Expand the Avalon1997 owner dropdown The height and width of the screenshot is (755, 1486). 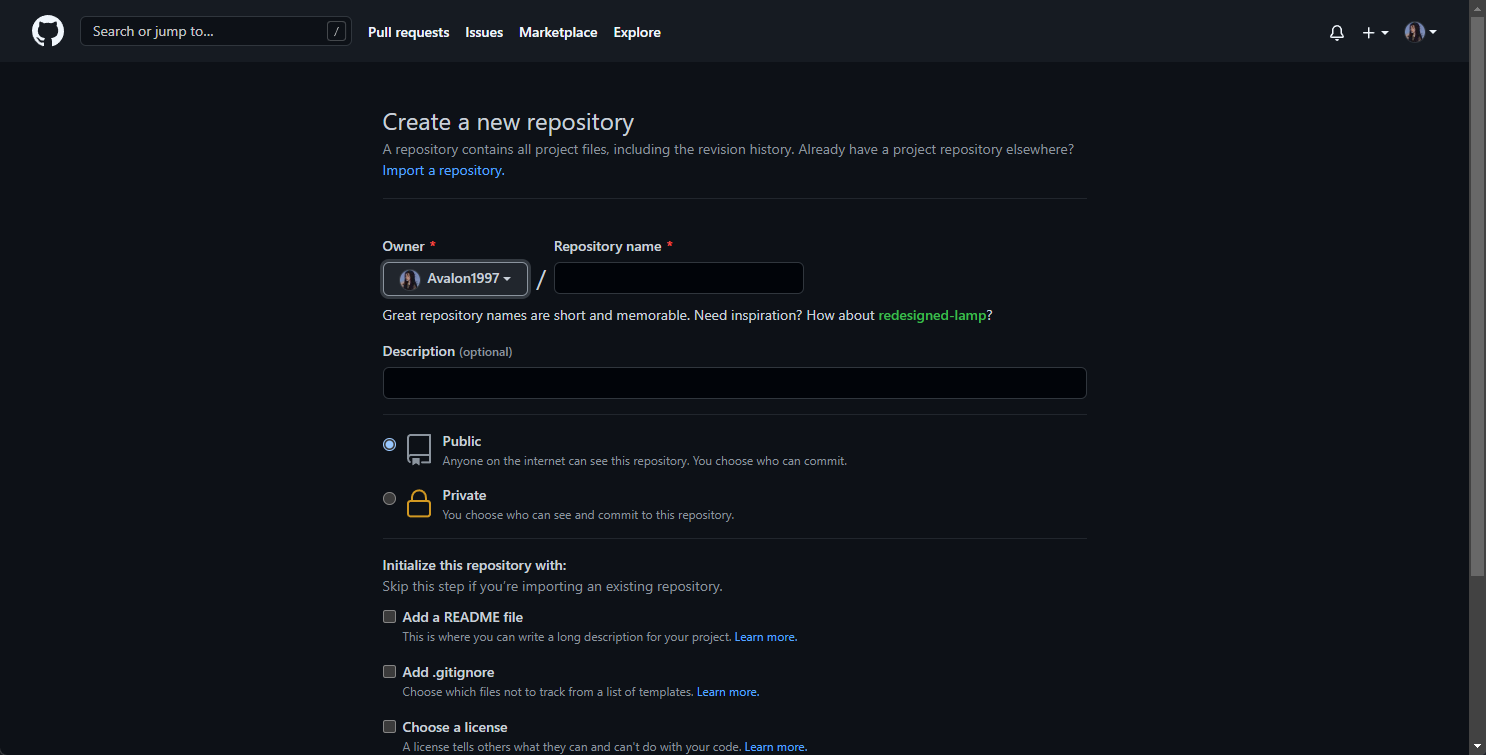point(455,279)
